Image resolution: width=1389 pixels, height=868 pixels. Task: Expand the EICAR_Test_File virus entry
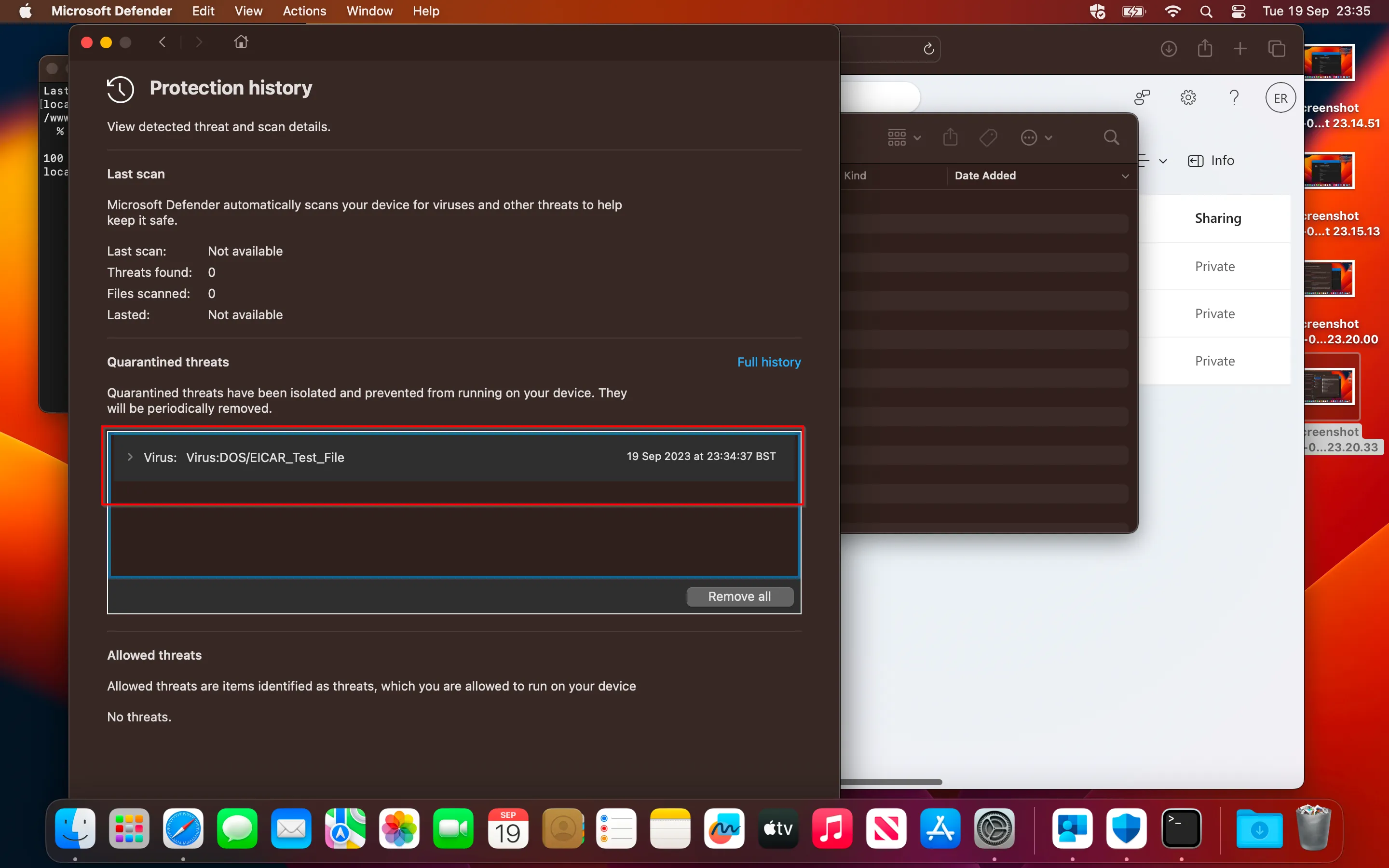[130, 457]
